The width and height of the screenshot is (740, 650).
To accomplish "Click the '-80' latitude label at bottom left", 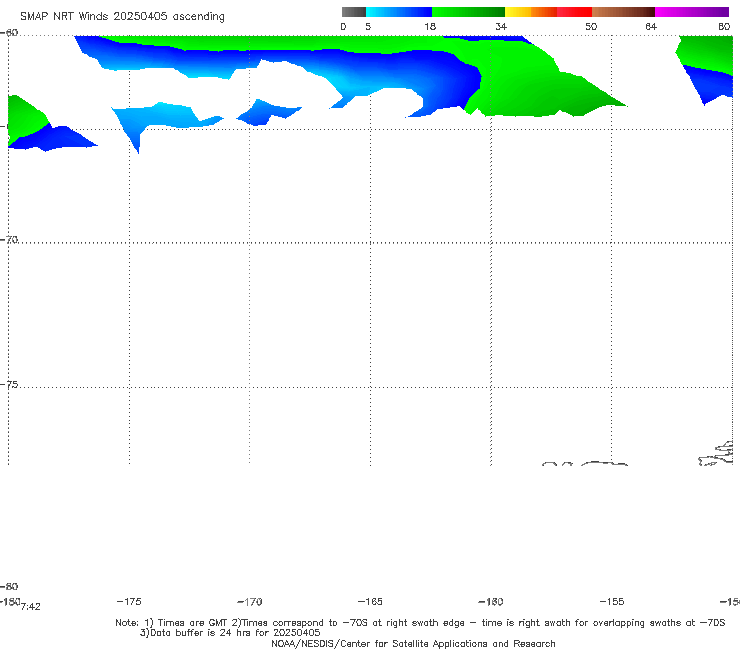I will (9, 587).
